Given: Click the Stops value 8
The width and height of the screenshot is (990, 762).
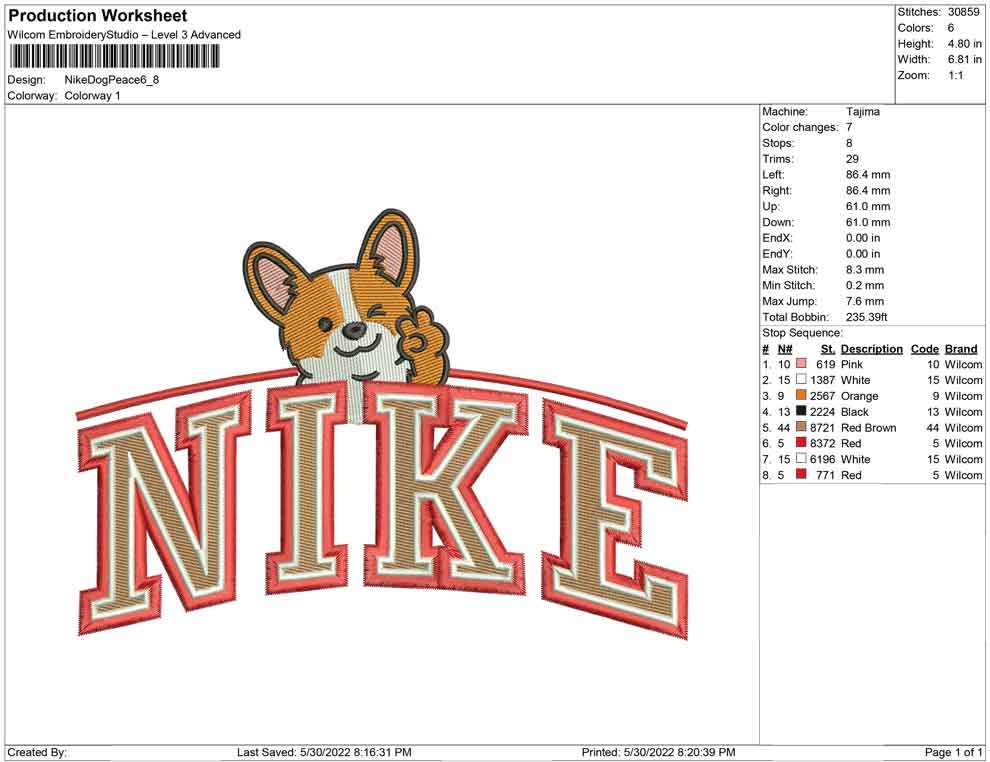Looking at the screenshot, I should (x=849, y=143).
